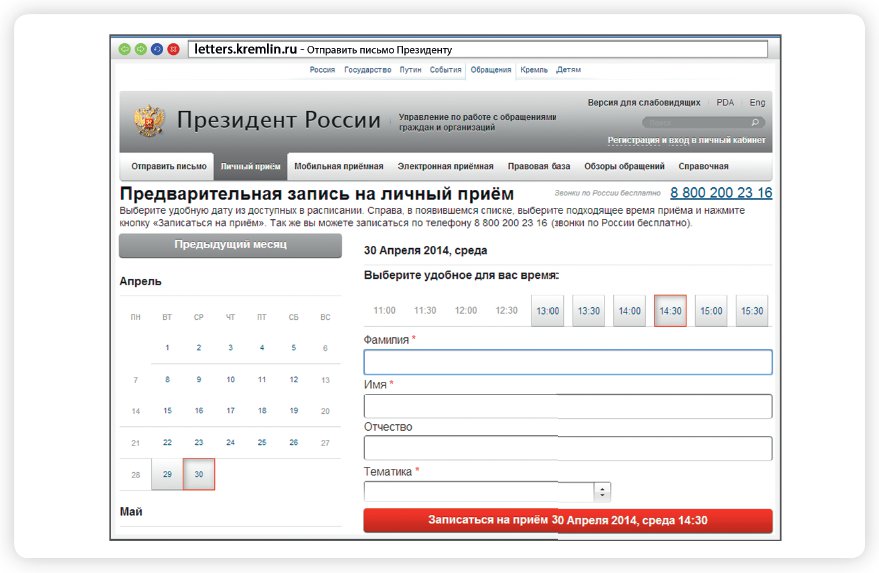This screenshot has width=879, height=573.
Task: Focus the Отчество input field
Action: (568, 448)
